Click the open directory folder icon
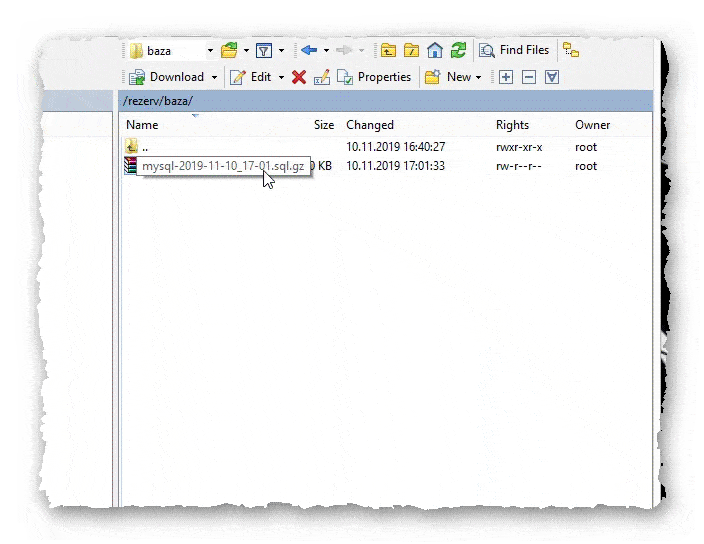 [x=229, y=50]
